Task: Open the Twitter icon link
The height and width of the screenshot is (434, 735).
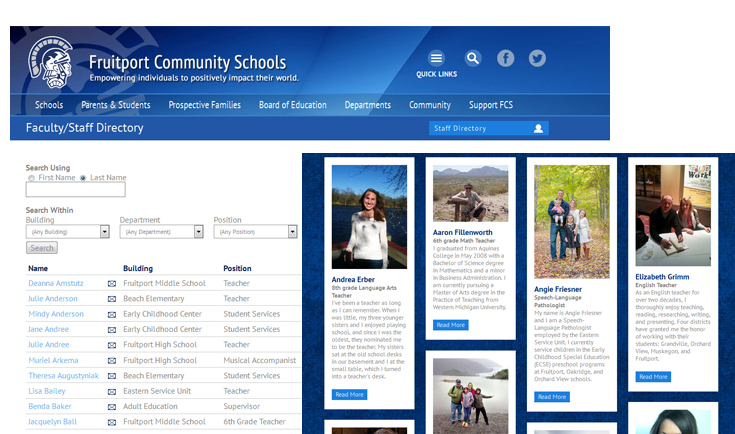Action: (537, 59)
